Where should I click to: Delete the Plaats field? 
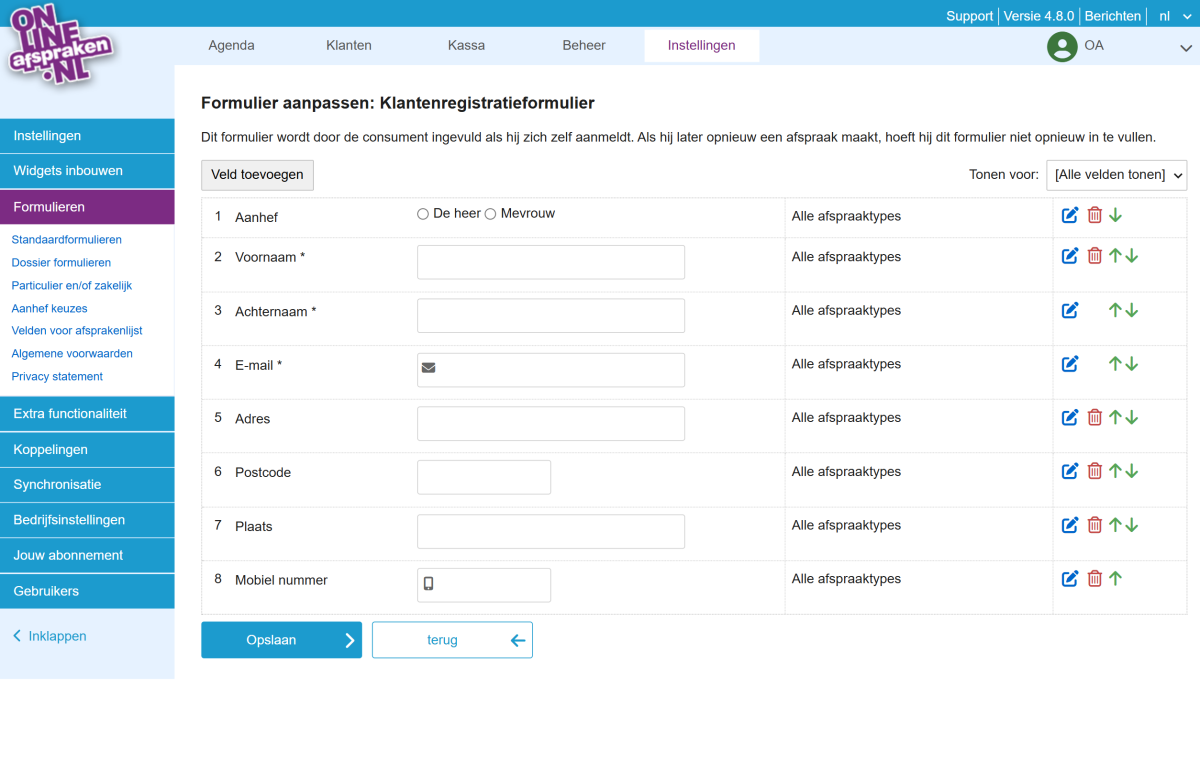[x=1095, y=525]
